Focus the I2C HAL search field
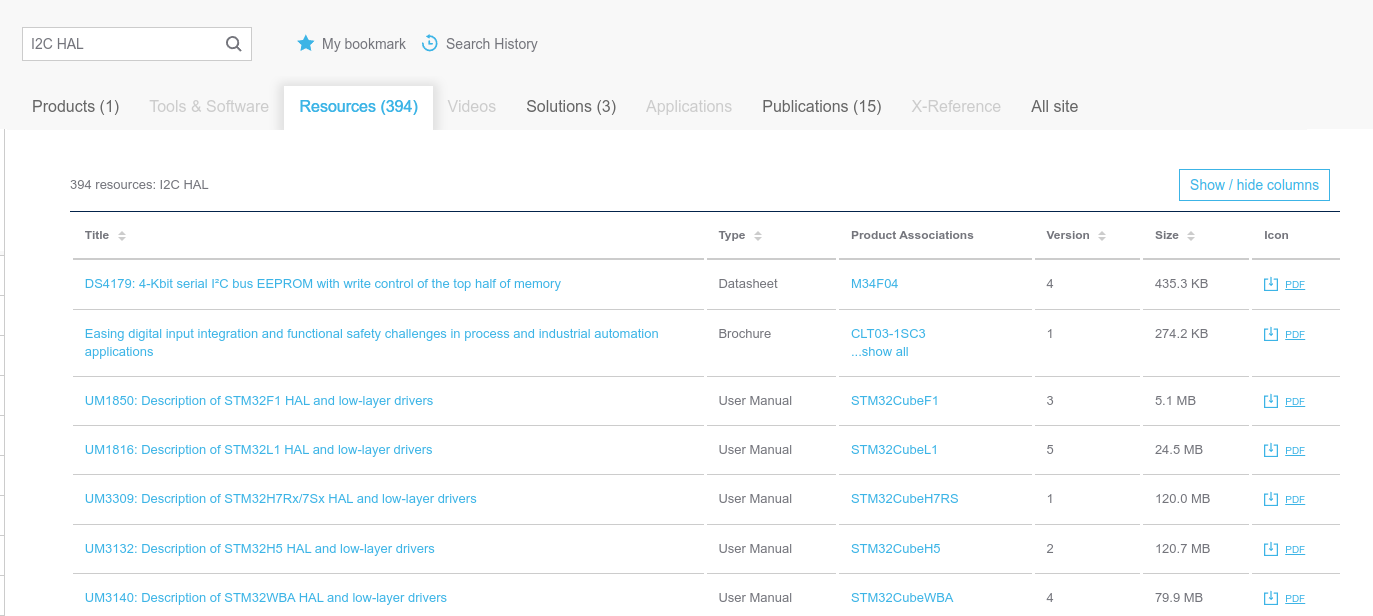The width and height of the screenshot is (1373, 616). pyautogui.click(x=120, y=44)
